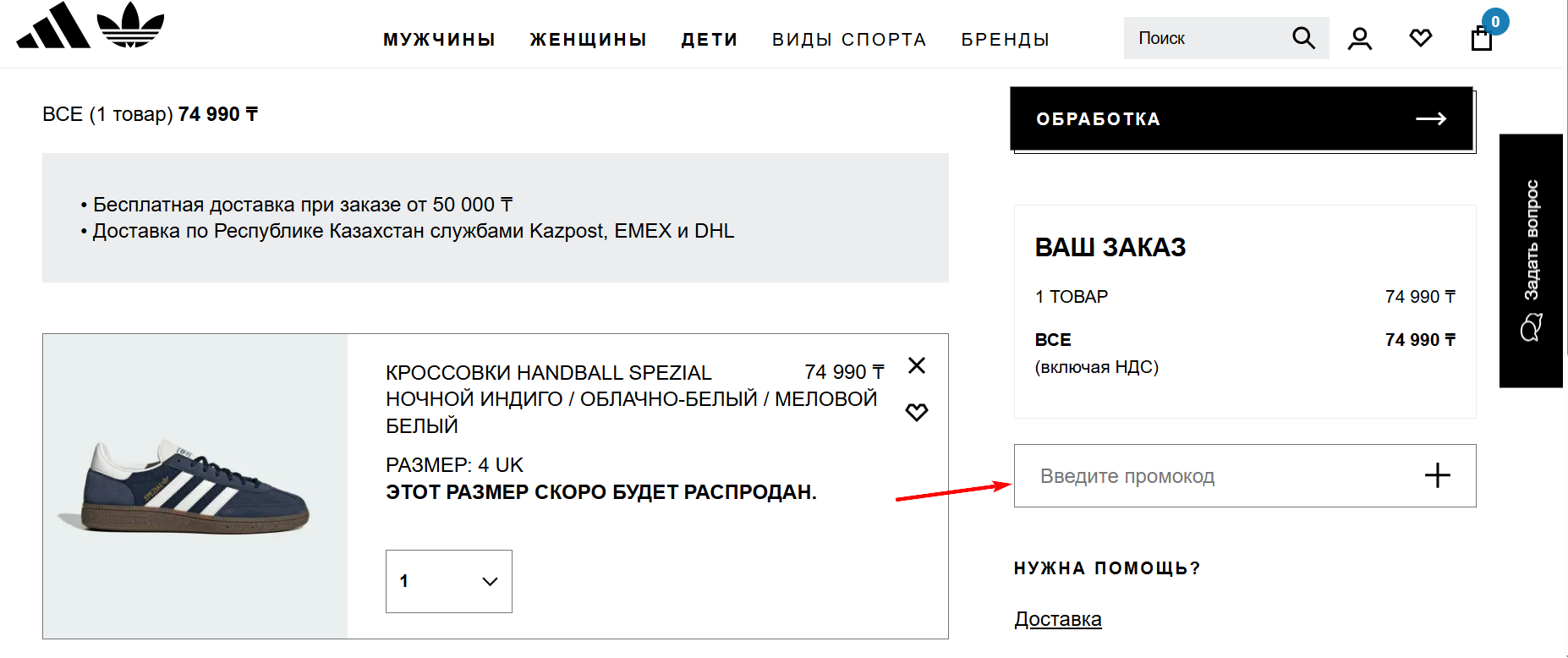
Task: Click the account profile icon
Action: 1360,37
